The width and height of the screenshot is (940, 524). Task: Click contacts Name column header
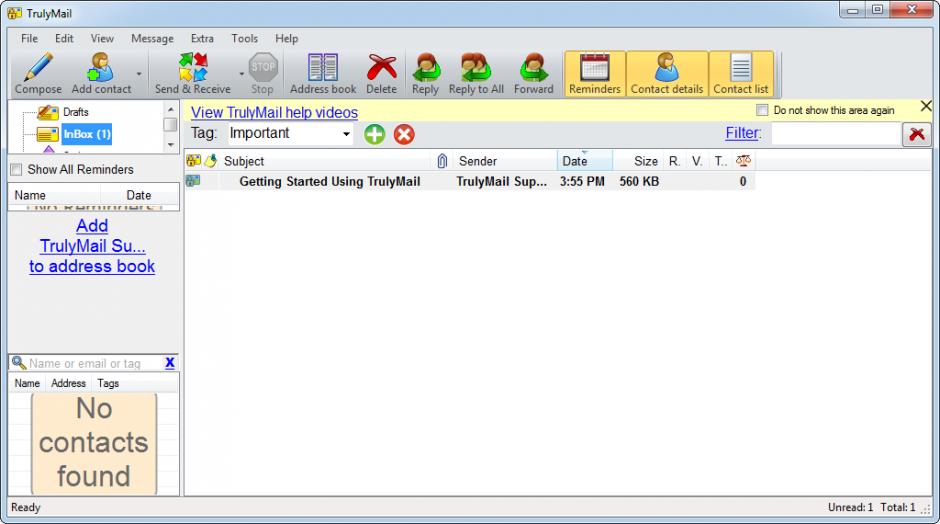tap(27, 383)
